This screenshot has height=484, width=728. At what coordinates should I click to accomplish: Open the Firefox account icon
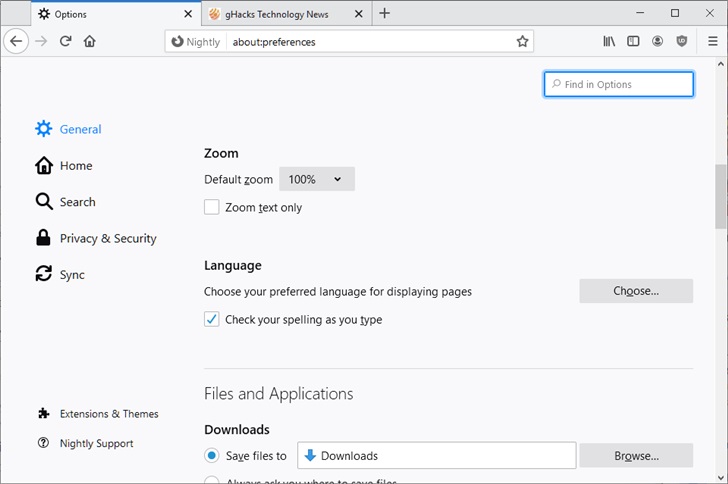tap(657, 41)
